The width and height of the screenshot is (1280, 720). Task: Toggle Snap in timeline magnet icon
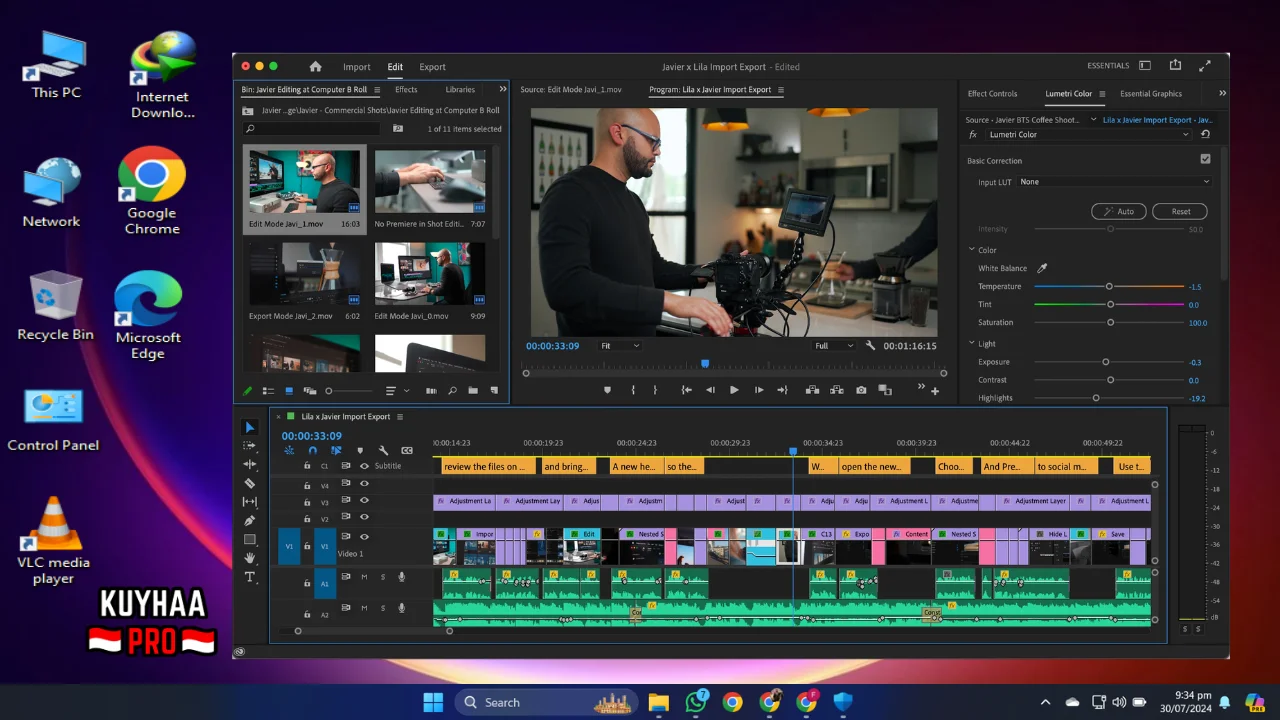[x=312, y=451]
